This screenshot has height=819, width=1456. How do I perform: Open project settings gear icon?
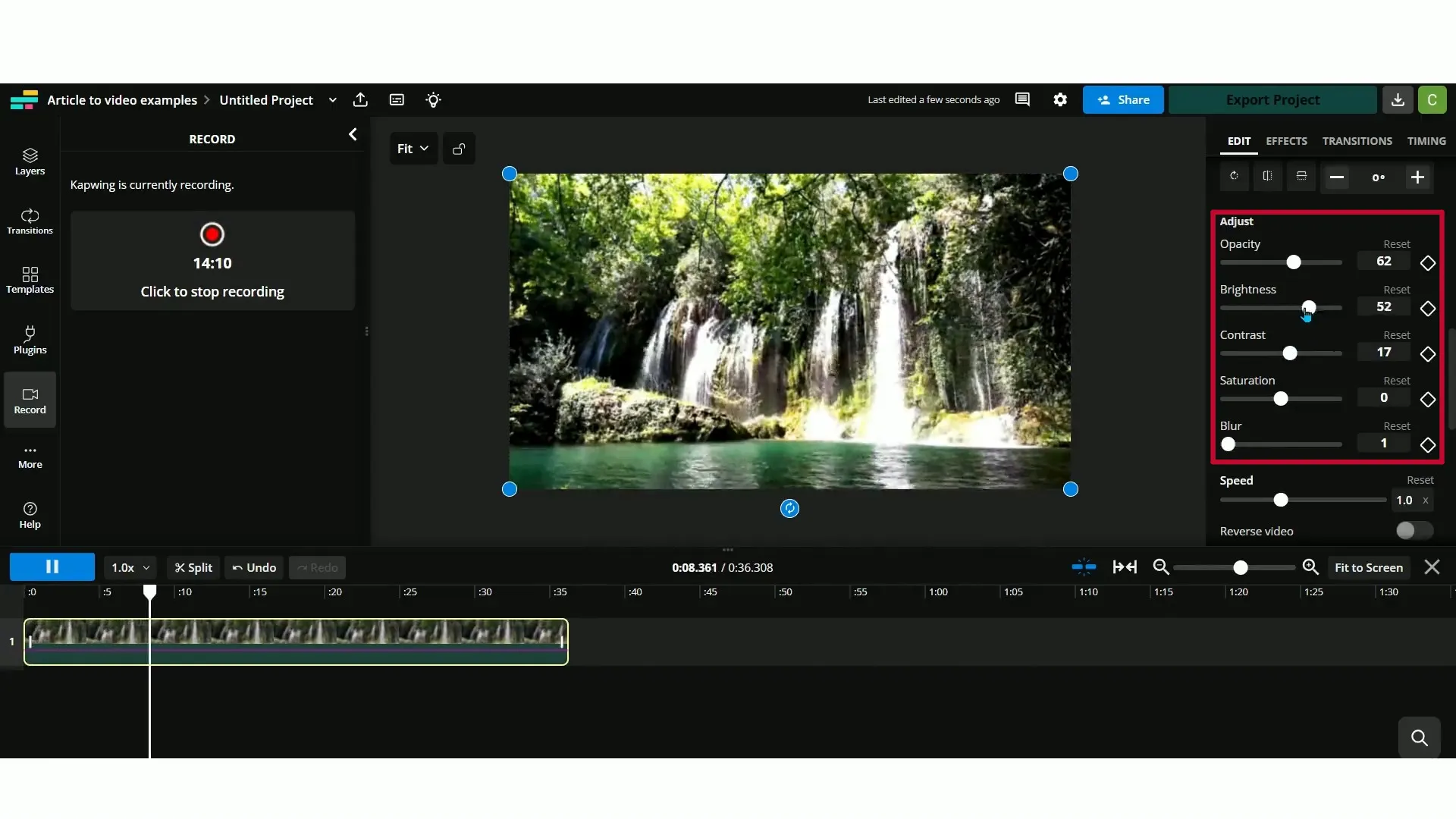[x=1060, y=100]
